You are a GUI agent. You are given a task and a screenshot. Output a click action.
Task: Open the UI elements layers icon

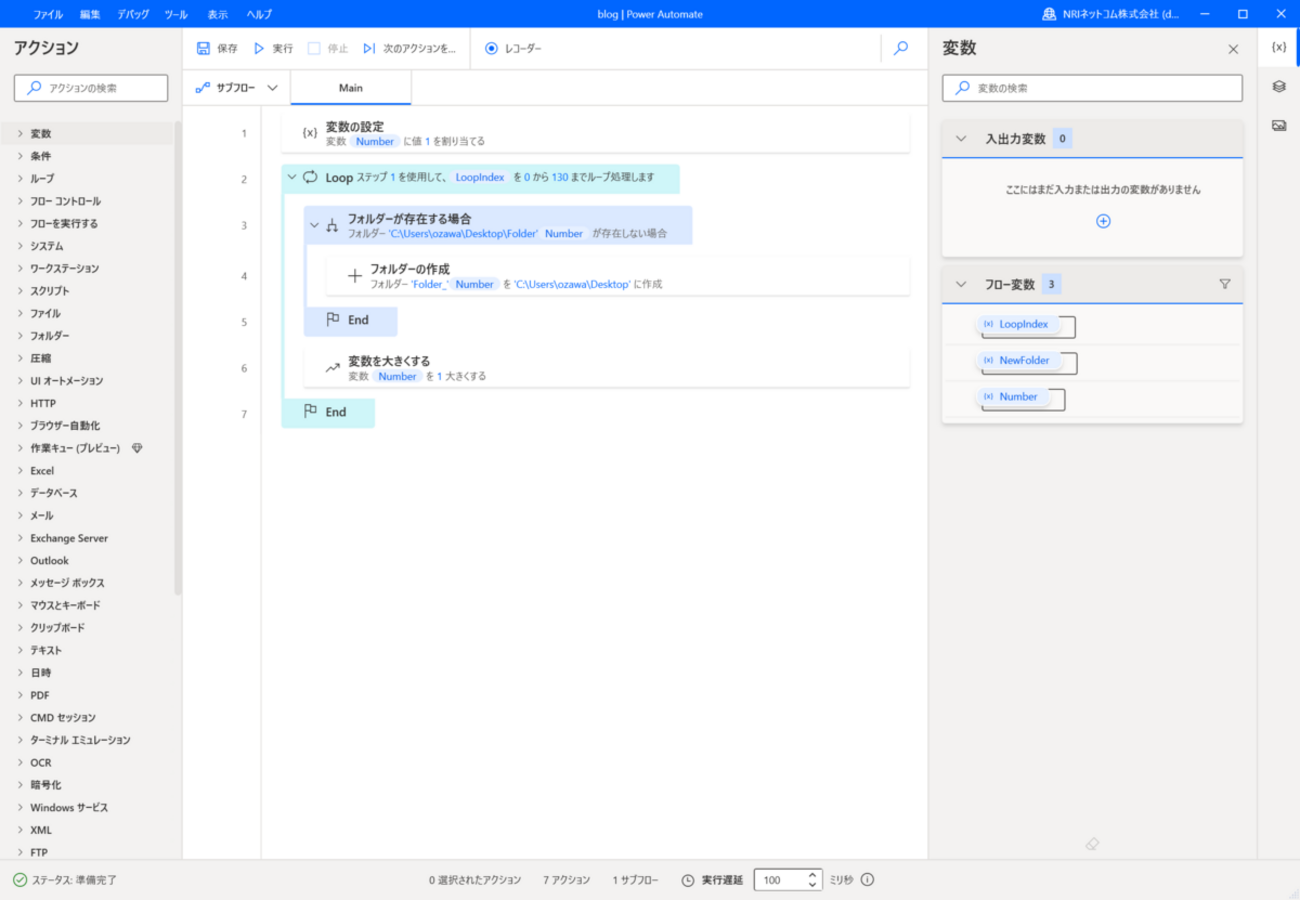click(x=1278, y=87)
